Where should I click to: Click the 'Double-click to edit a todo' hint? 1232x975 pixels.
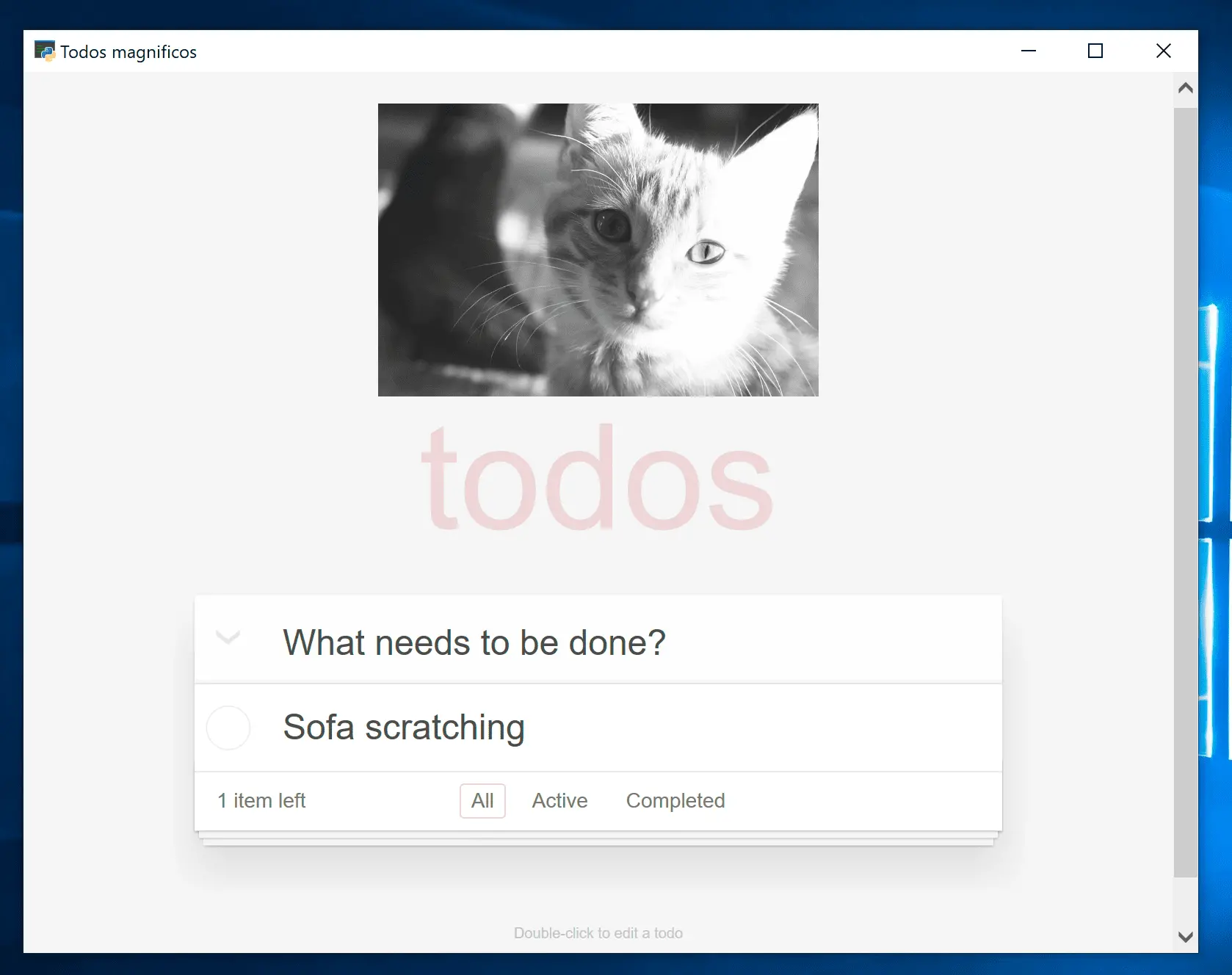pos(598,933)
